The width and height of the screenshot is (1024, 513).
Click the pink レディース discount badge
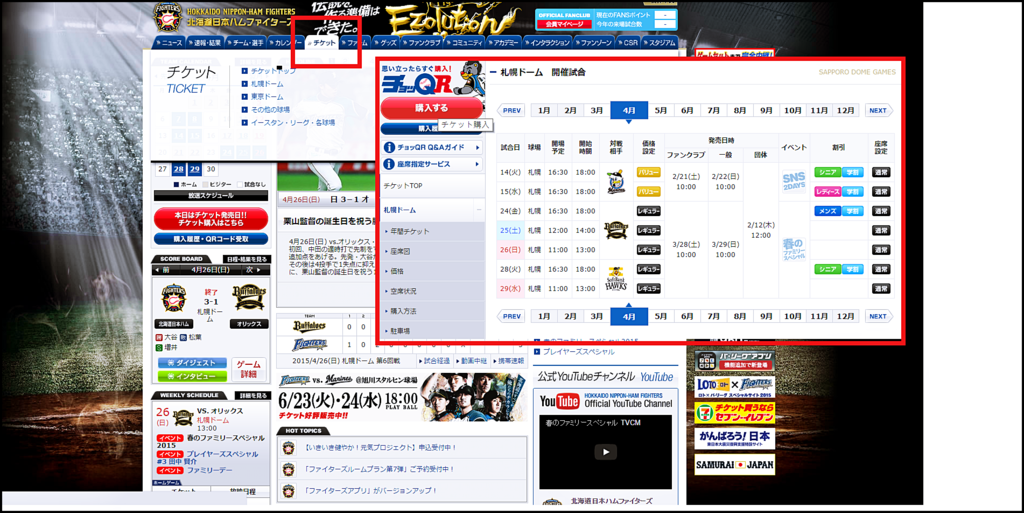click(x=827, y=192)
